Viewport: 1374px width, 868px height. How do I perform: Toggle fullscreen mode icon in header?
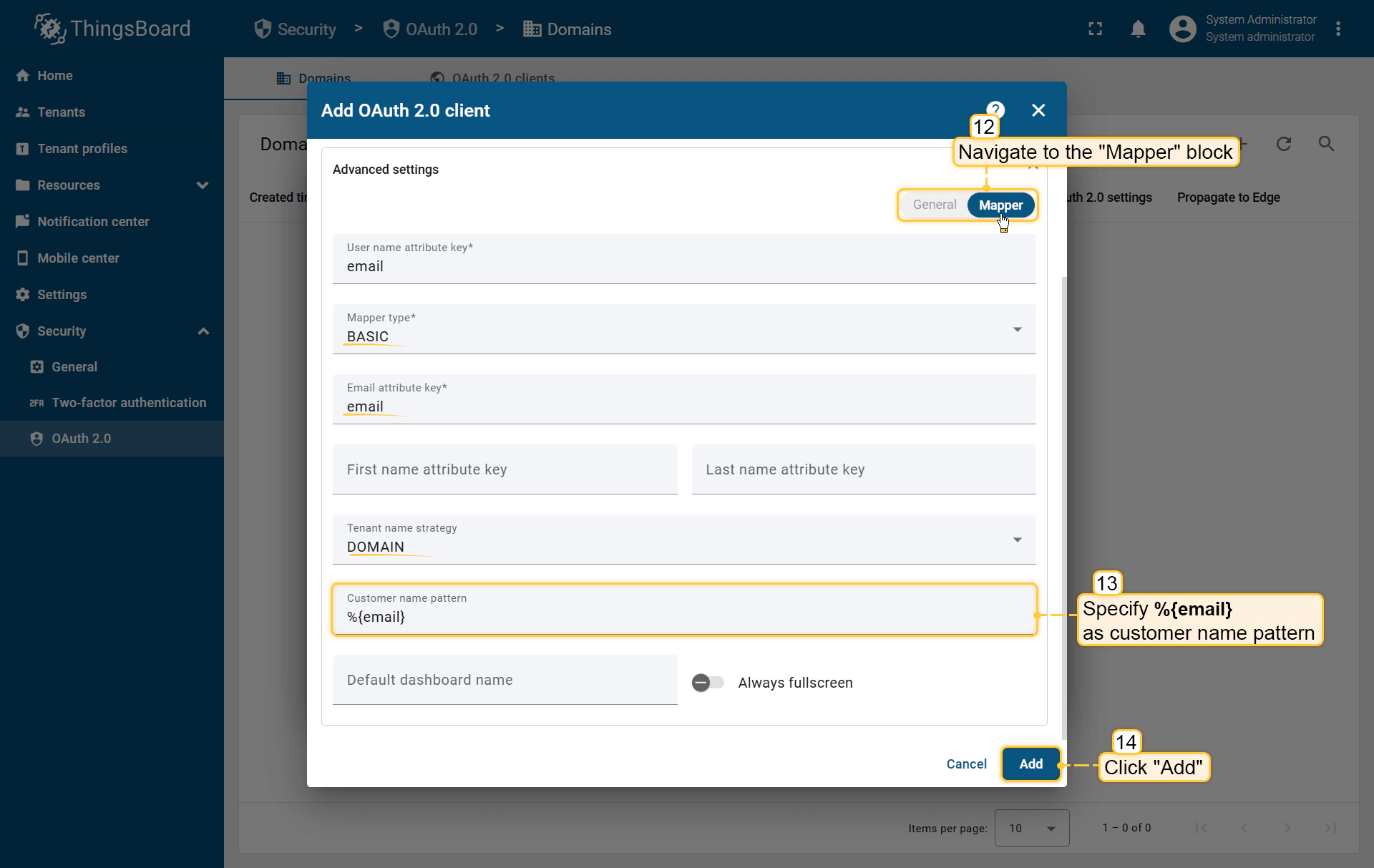(x=1095, y=29)
